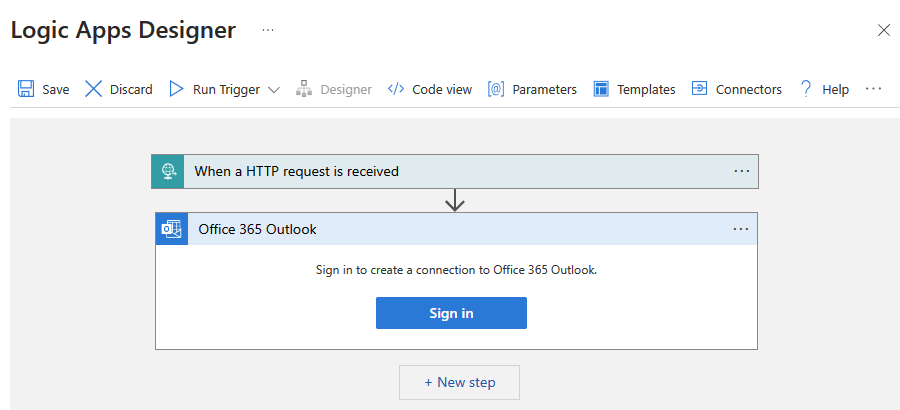The image size is (900, 410).
Task: Click the Office 365 Outlook icon
Action: [172, 229]
